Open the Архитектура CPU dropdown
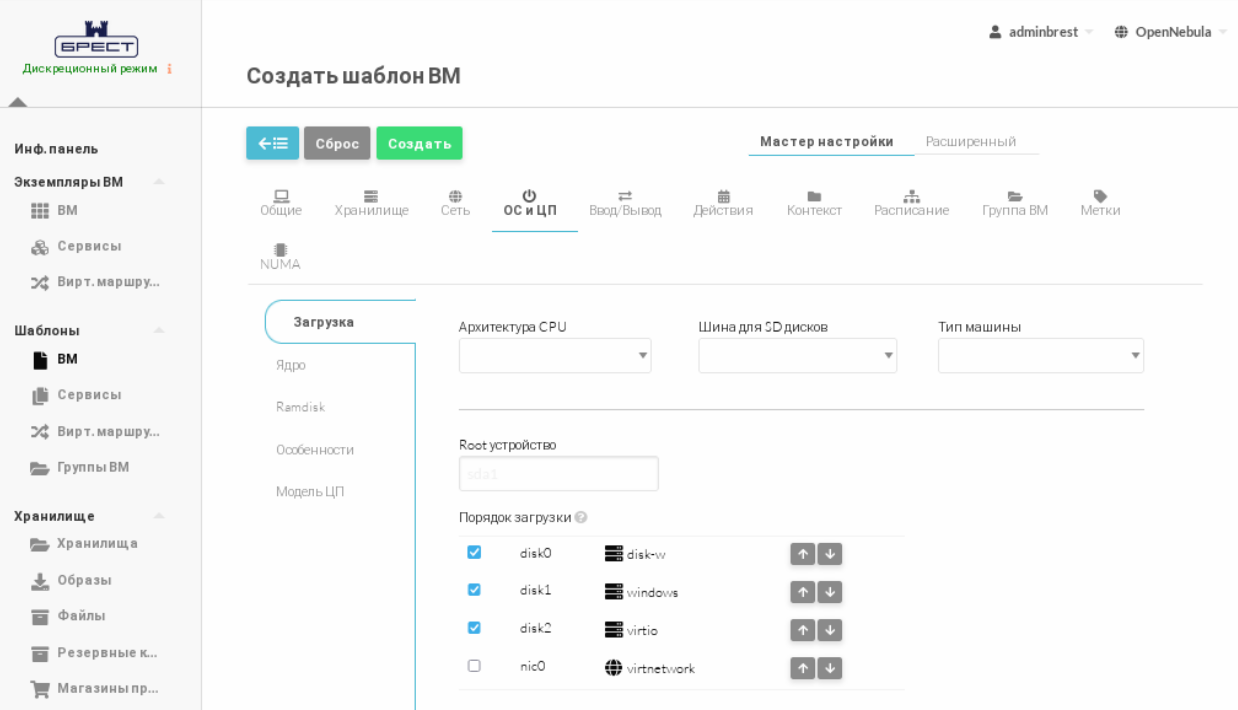The width and height of the screenshot is (1238, 710). tap(555, 355)
